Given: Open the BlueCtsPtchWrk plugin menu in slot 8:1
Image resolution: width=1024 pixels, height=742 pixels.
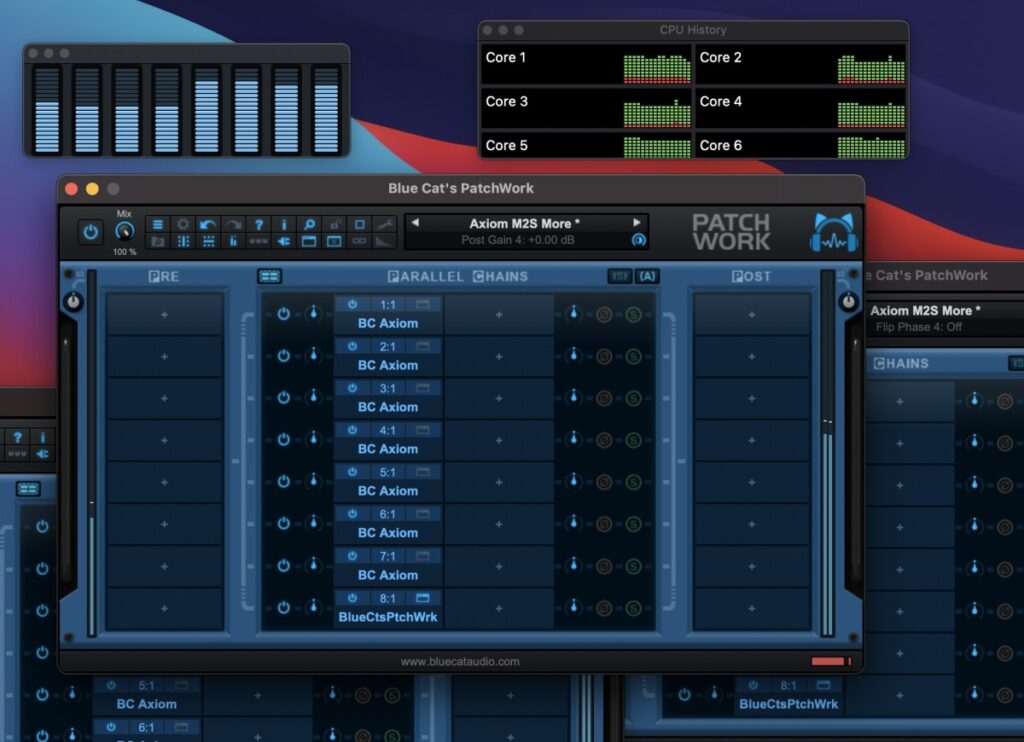Looking at the screenshot, I should point(388,617).
